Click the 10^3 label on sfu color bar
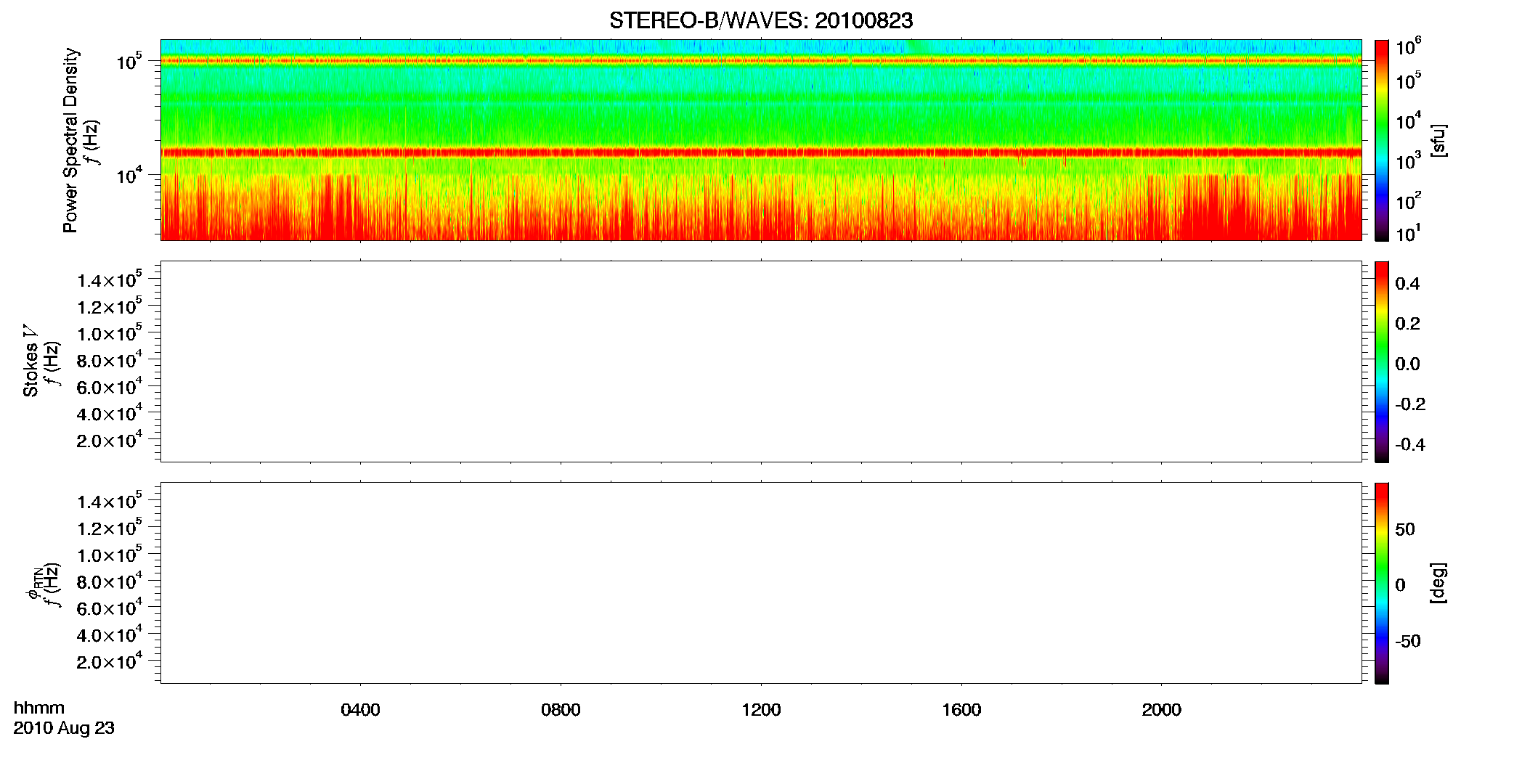This screenshot has height=784, width=1522. pyautogui.click(x=1409, y=161)
